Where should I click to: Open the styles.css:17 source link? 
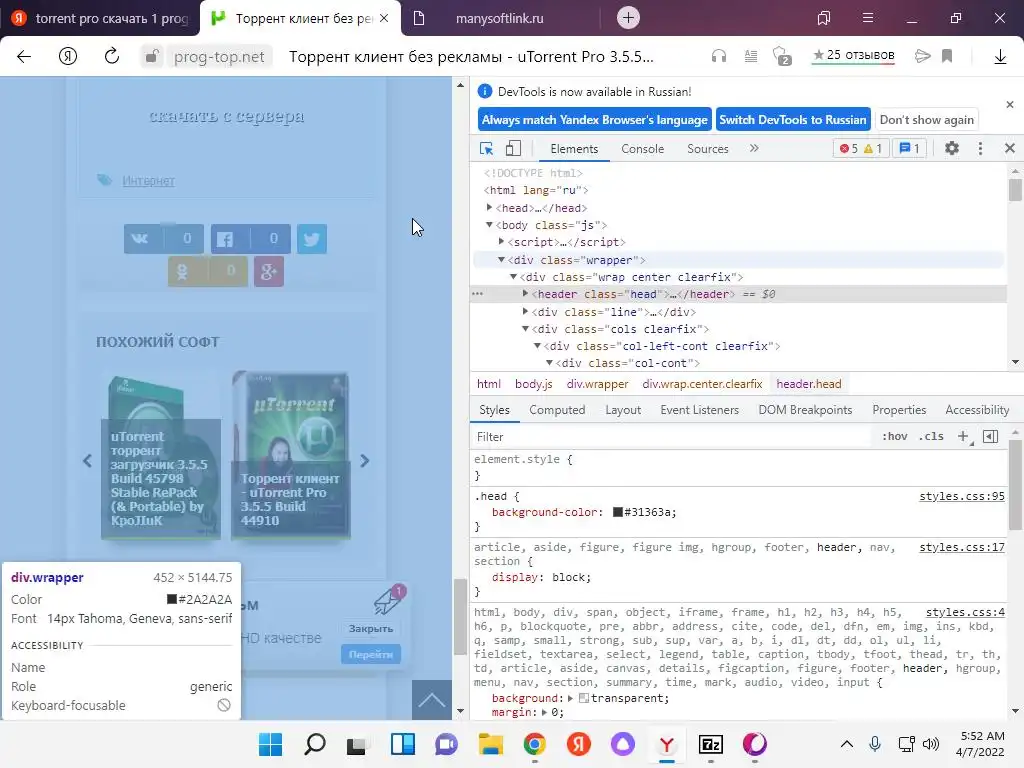[961, 547]
